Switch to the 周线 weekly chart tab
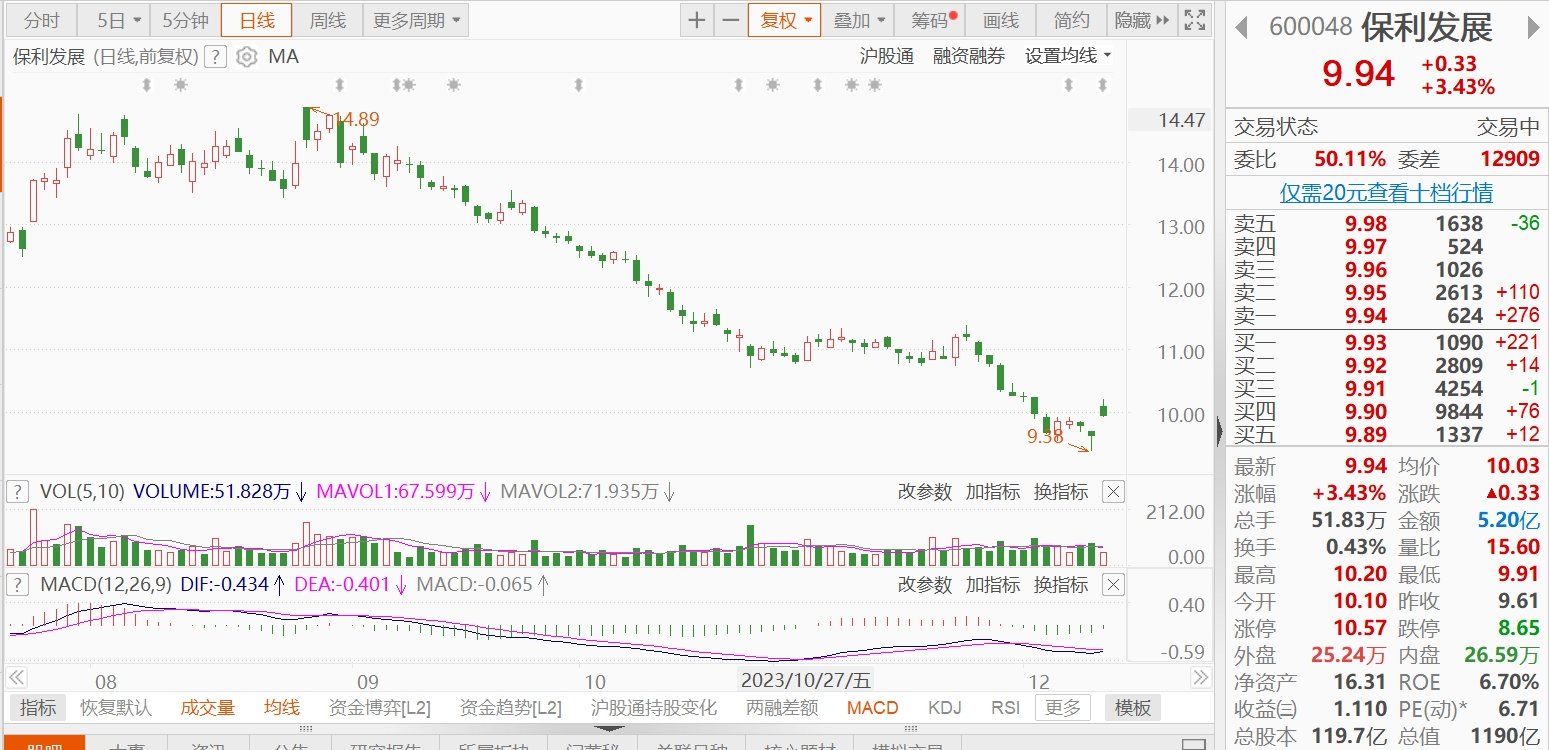The width and height of the screenshot is (1549, 750). (327, 20)
